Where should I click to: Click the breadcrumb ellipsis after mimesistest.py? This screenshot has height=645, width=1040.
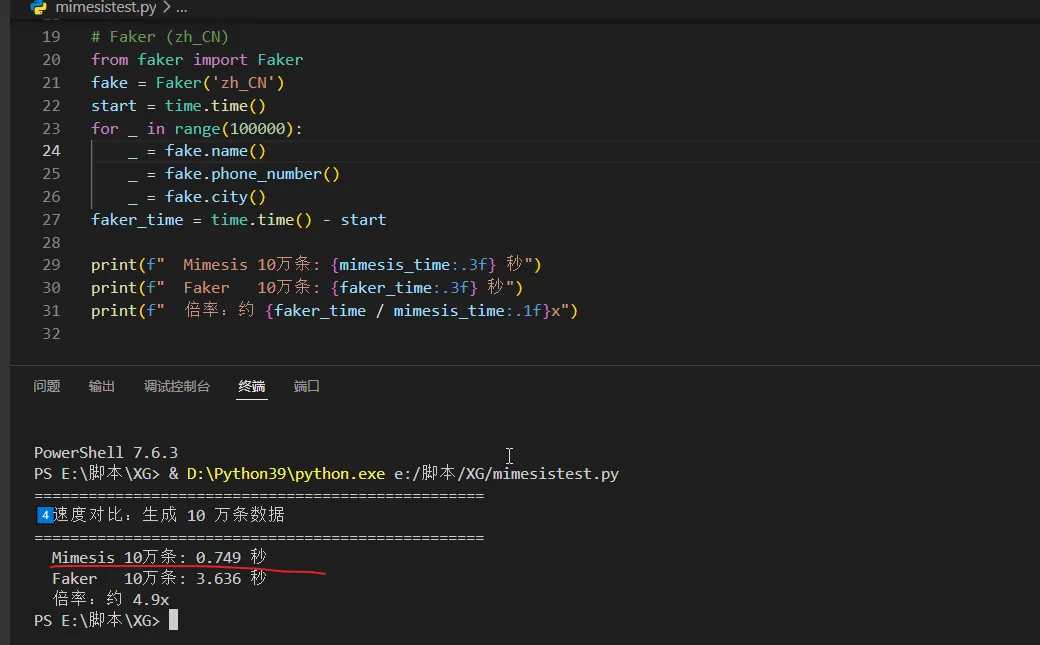[x=182, y=7]
